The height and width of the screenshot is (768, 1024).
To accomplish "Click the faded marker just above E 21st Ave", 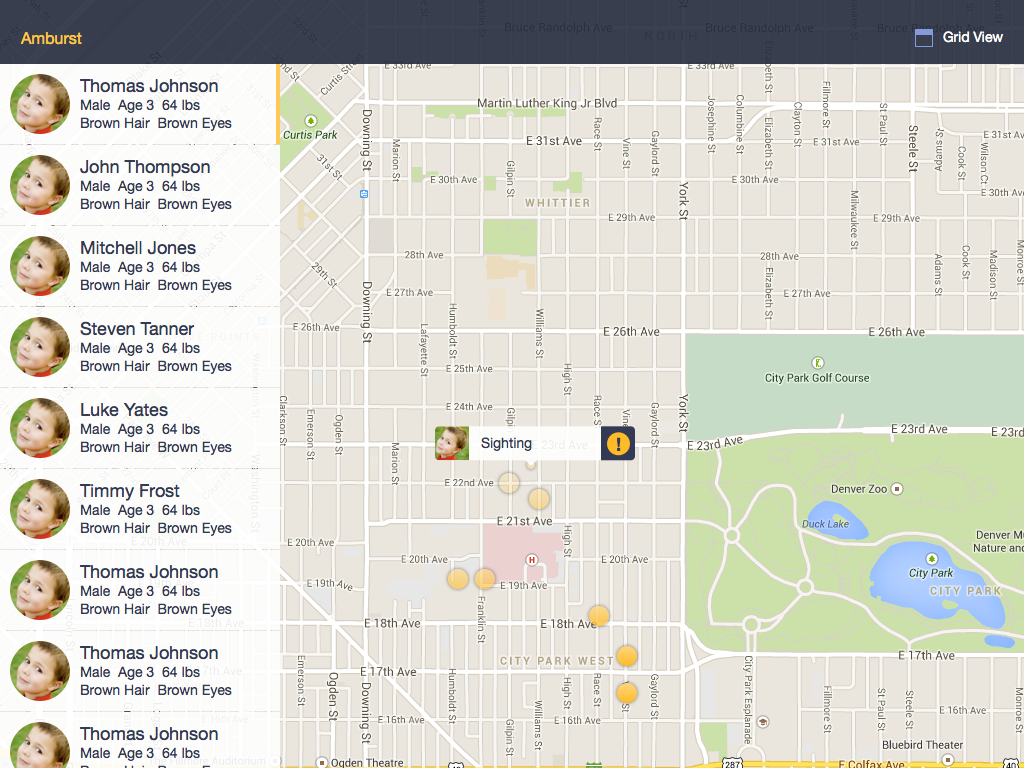I will [539, 499].
